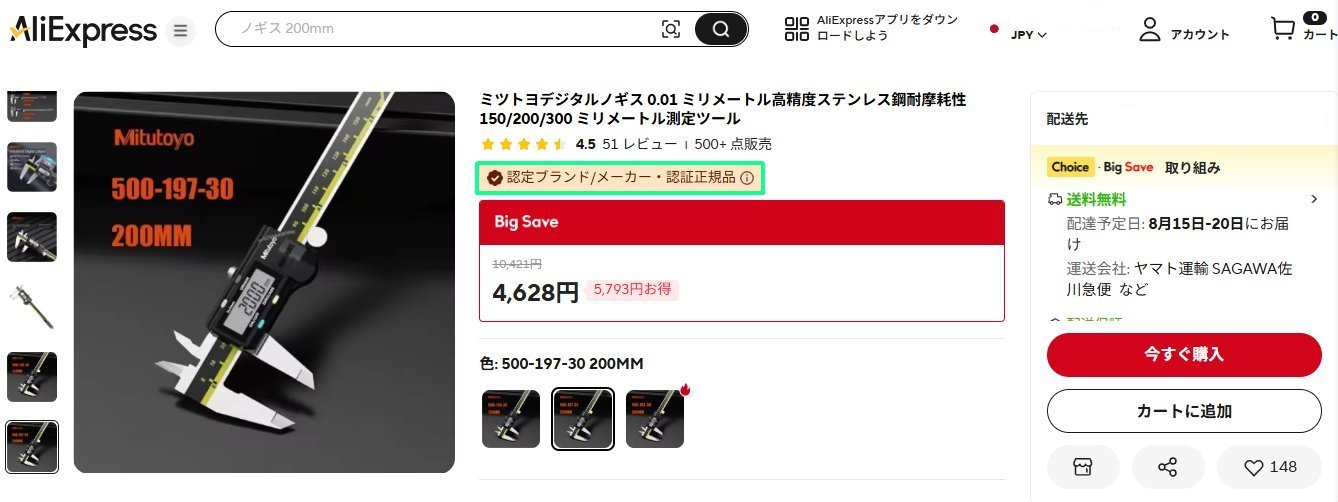Open the shopping cart icon
This screenshot has width=1338, height=502.
(x=1283, y=28)
